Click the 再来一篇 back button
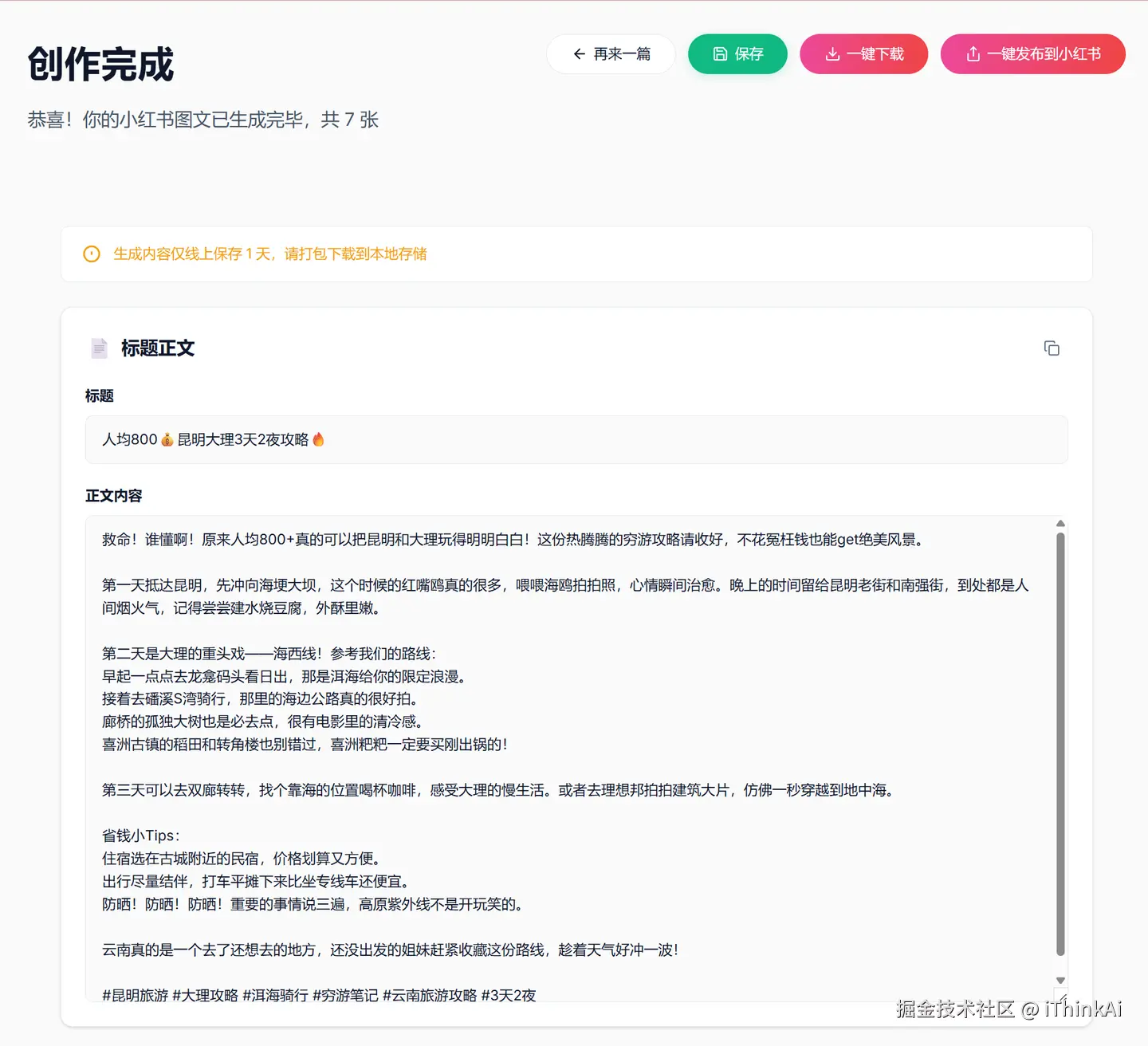Image resolution: width=1148 pixels, height=1046 pixels. click(611, 54)
